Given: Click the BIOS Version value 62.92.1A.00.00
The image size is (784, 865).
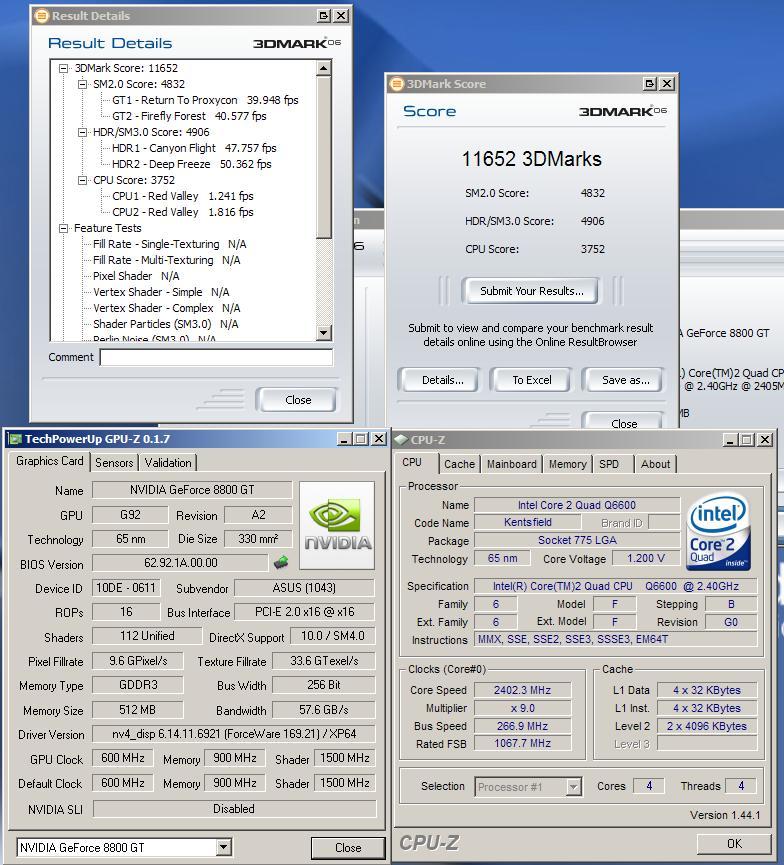Looking at the screenshot, I should (180, 563).
